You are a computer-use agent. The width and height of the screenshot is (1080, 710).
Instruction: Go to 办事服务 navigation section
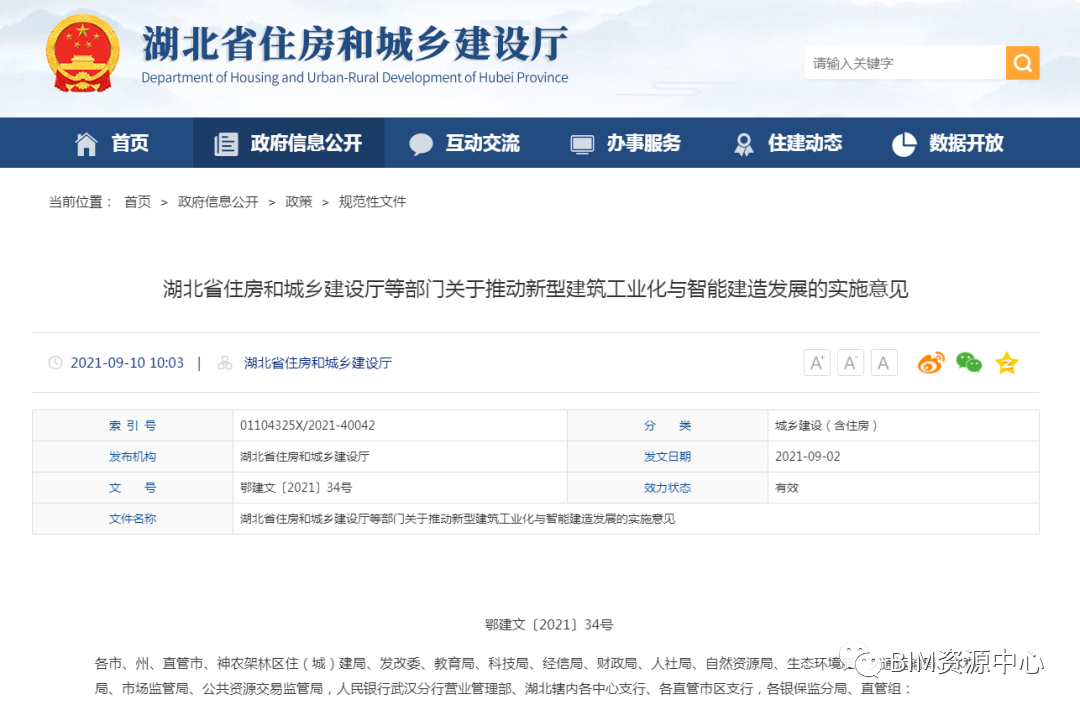[x=625, y=143]
